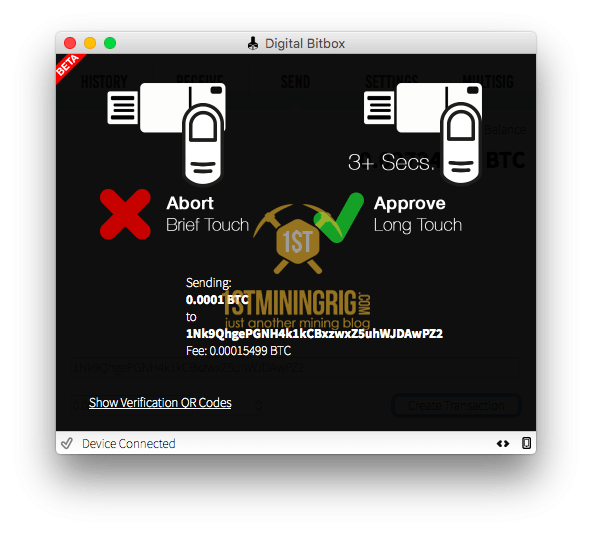
Task: Click the destination address text 1Nk9Qhge...
Action: click(314, 333)
